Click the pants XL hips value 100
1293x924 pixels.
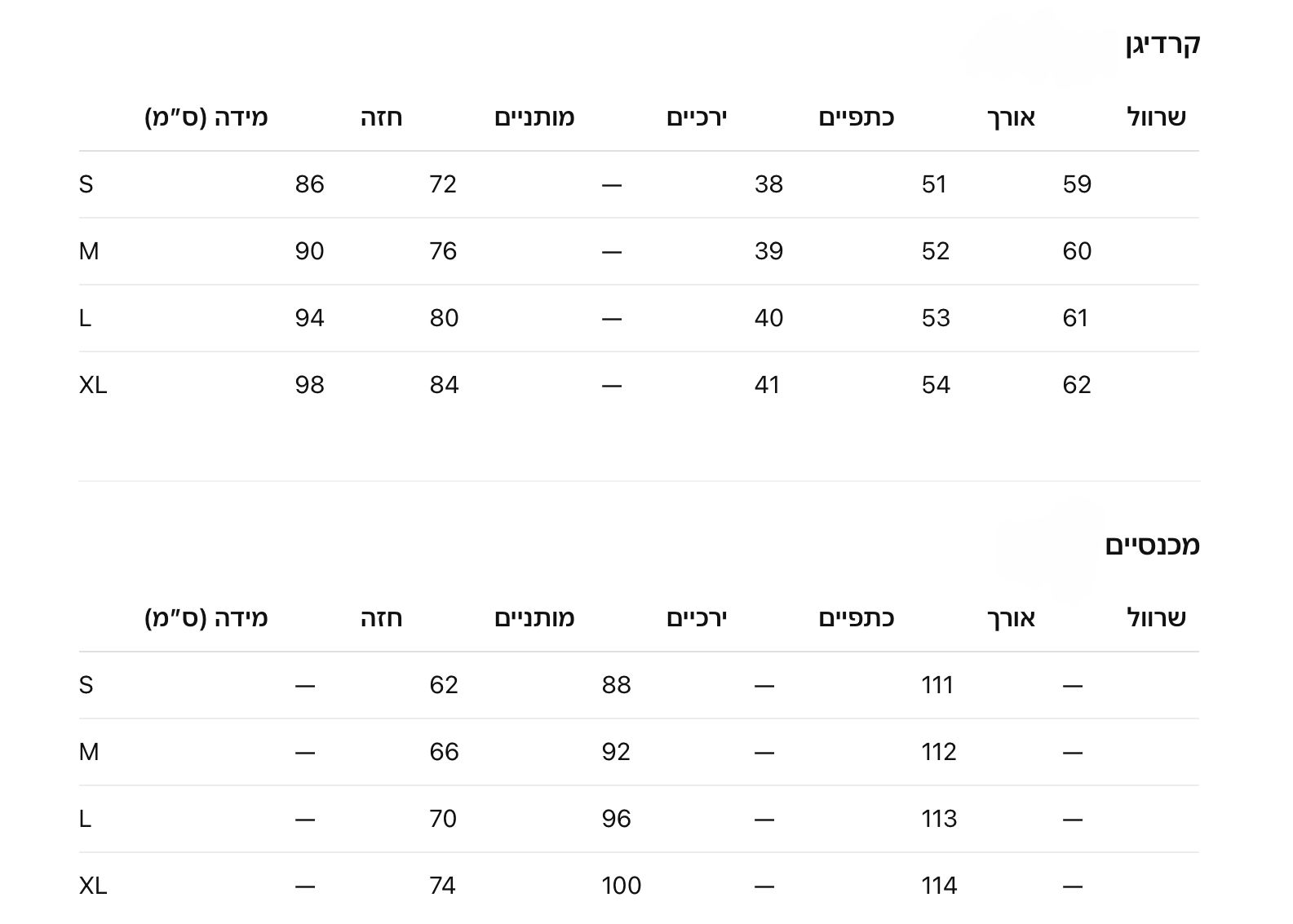[621, 886]
